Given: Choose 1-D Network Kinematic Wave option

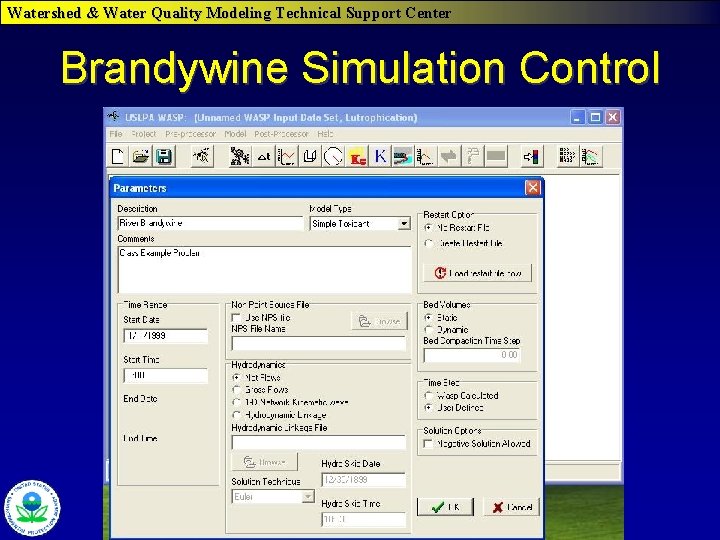Looking at the screenshot, I should pos(236,402).
